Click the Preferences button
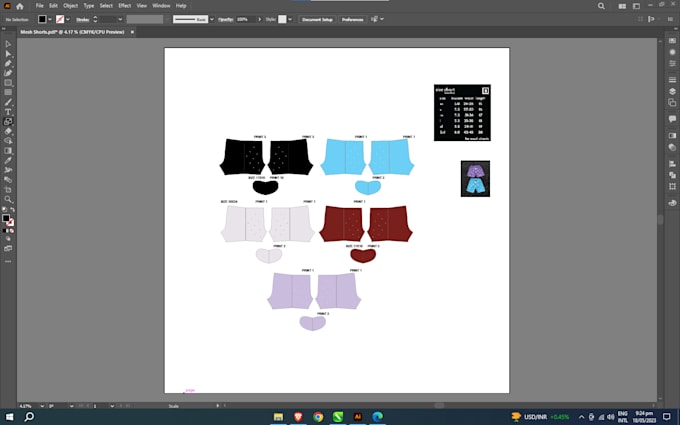 click(352, 20)
